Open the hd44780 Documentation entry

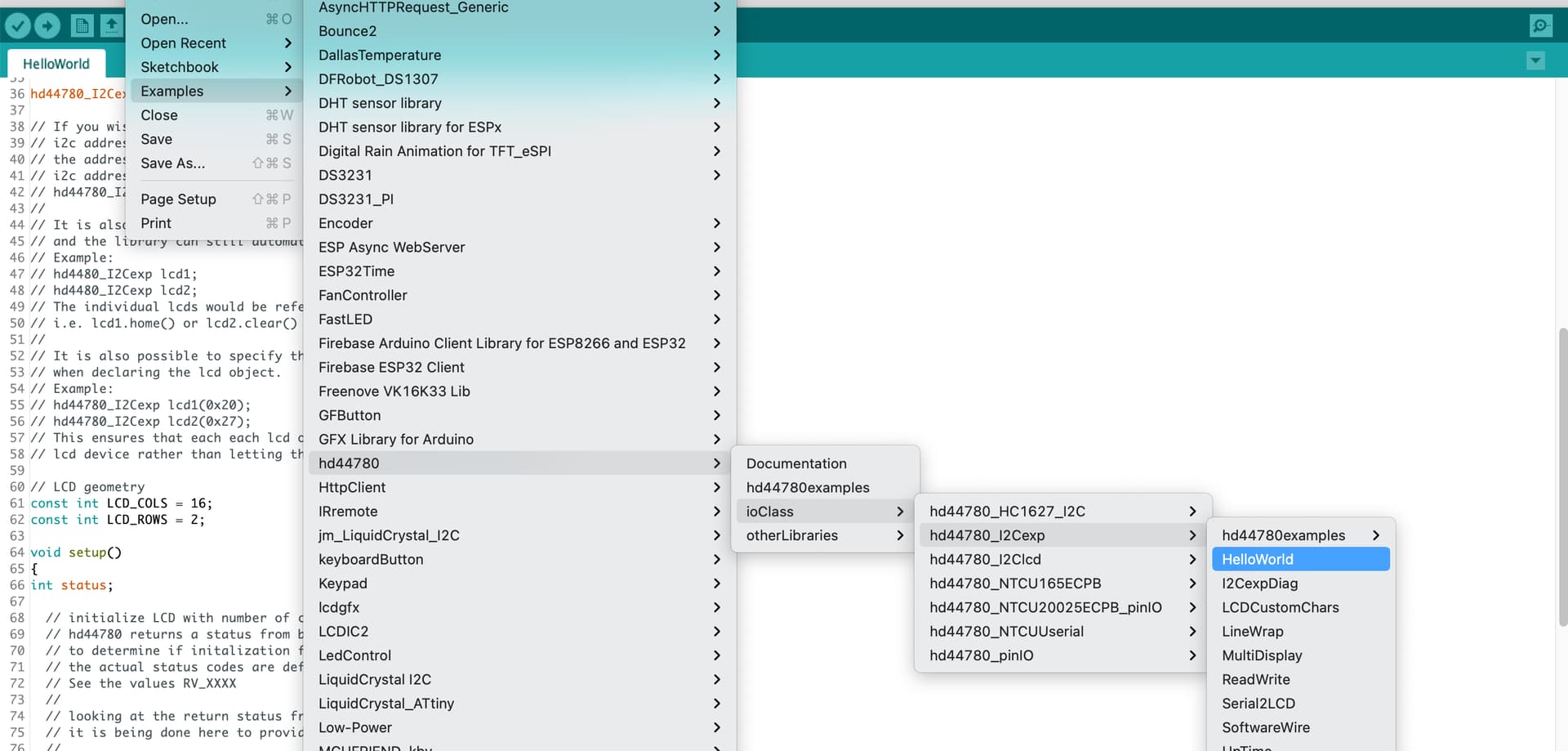826,463
